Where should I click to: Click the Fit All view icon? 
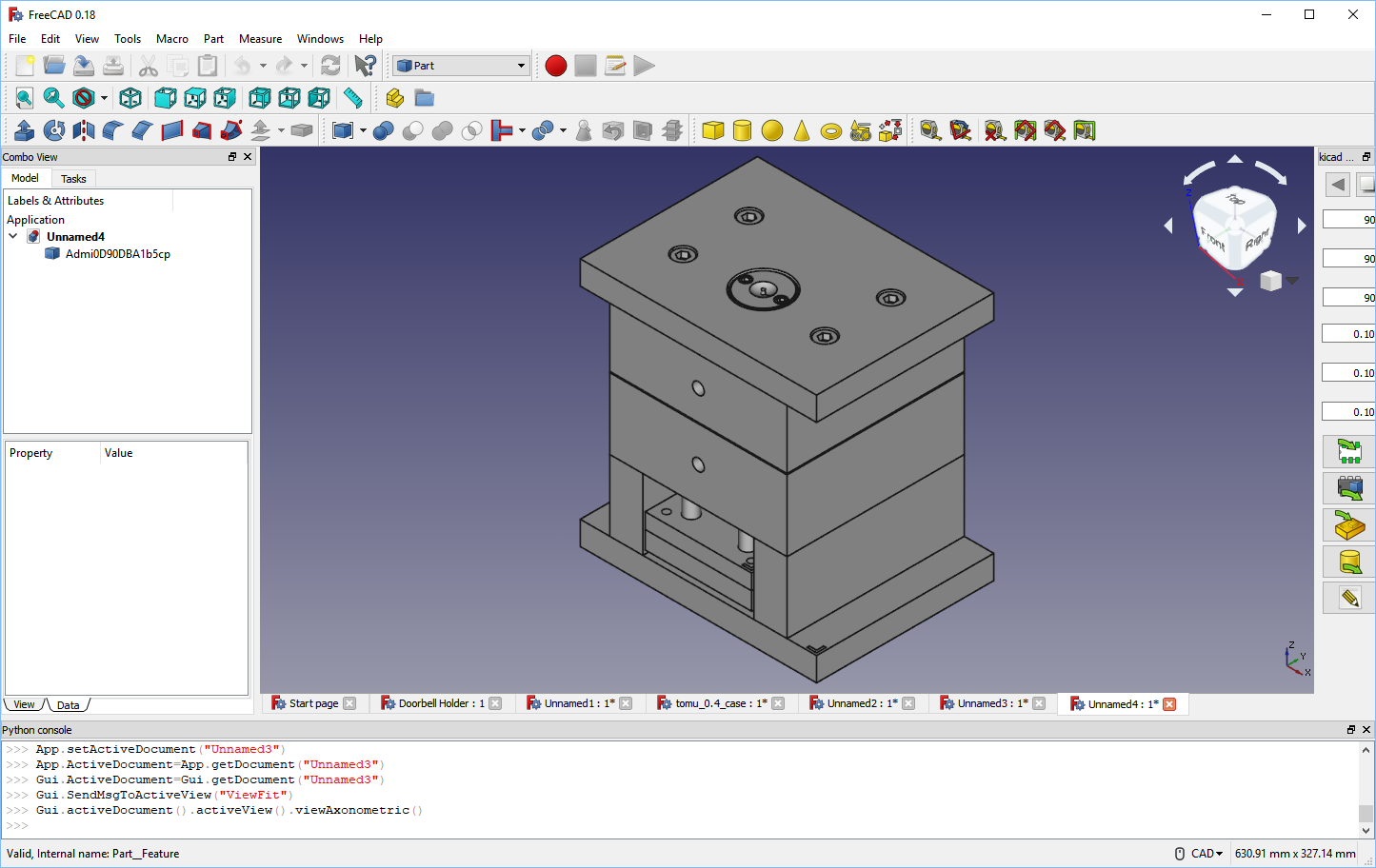coord(24,98)
